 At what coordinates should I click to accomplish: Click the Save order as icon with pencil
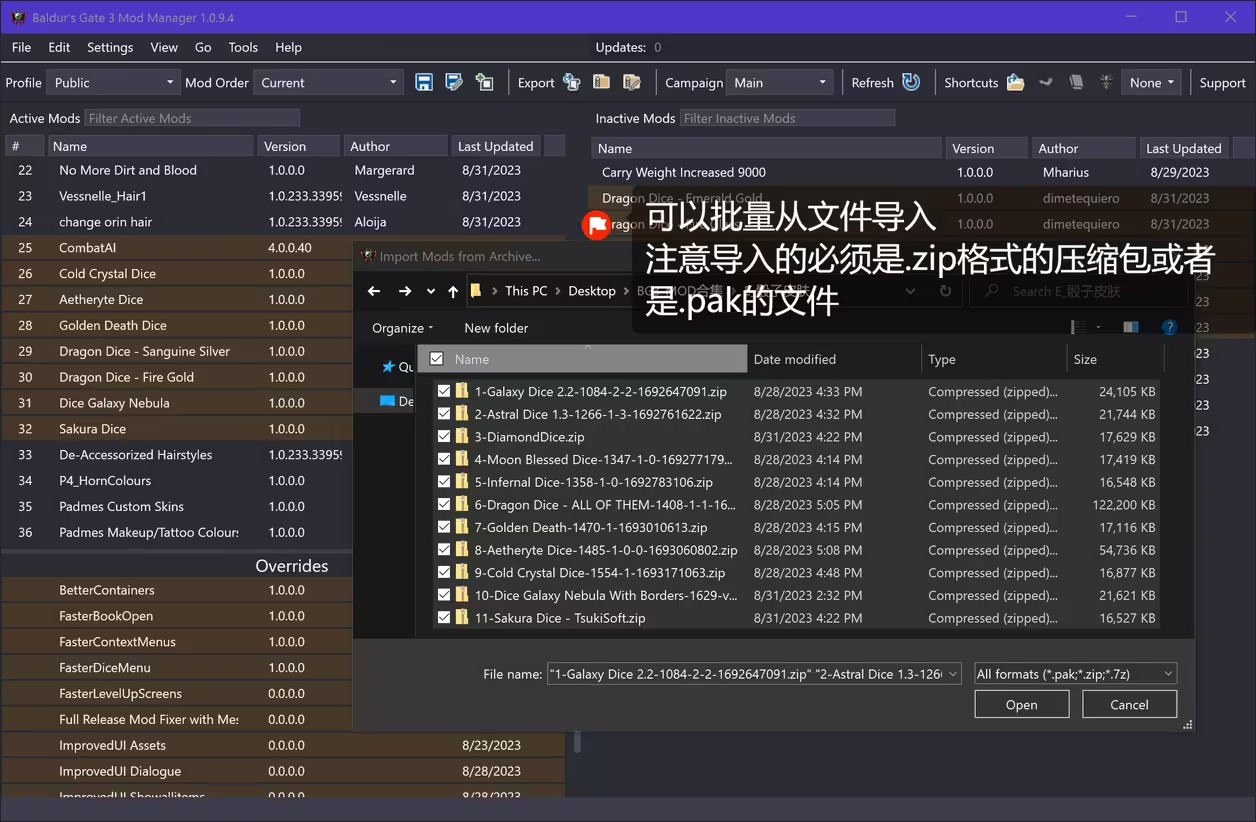(x=454, y=82)
